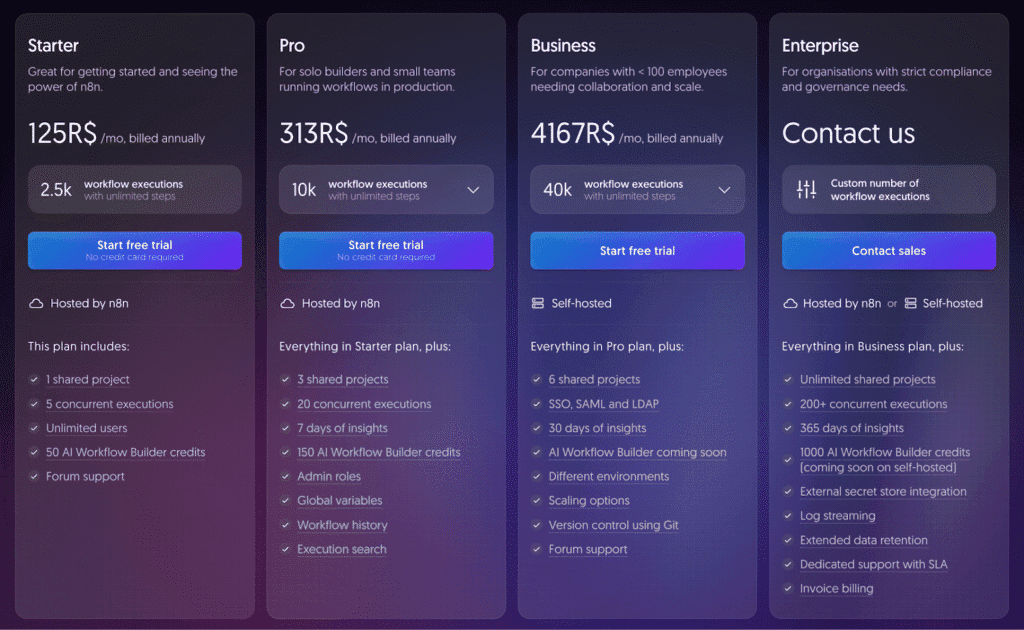Open the Version control using Git link
Image resolution: width=1024 pixels, height=630 pixels.
613,525
